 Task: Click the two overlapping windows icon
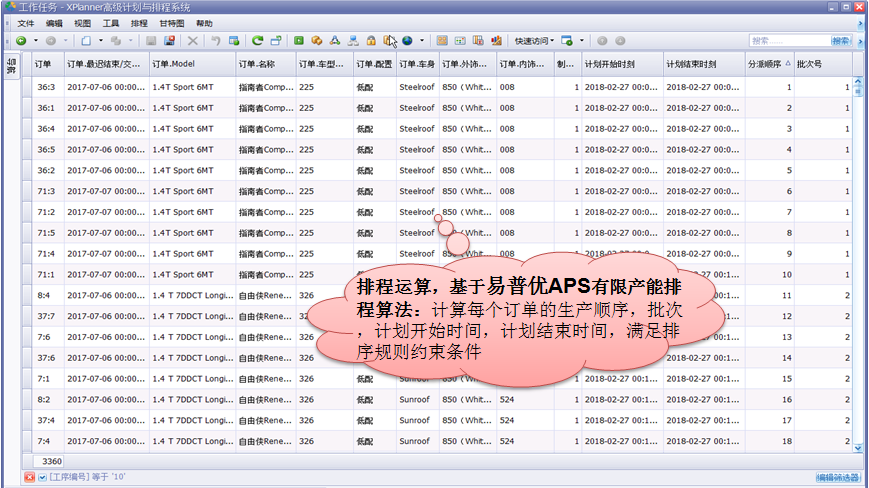[275, 41]
